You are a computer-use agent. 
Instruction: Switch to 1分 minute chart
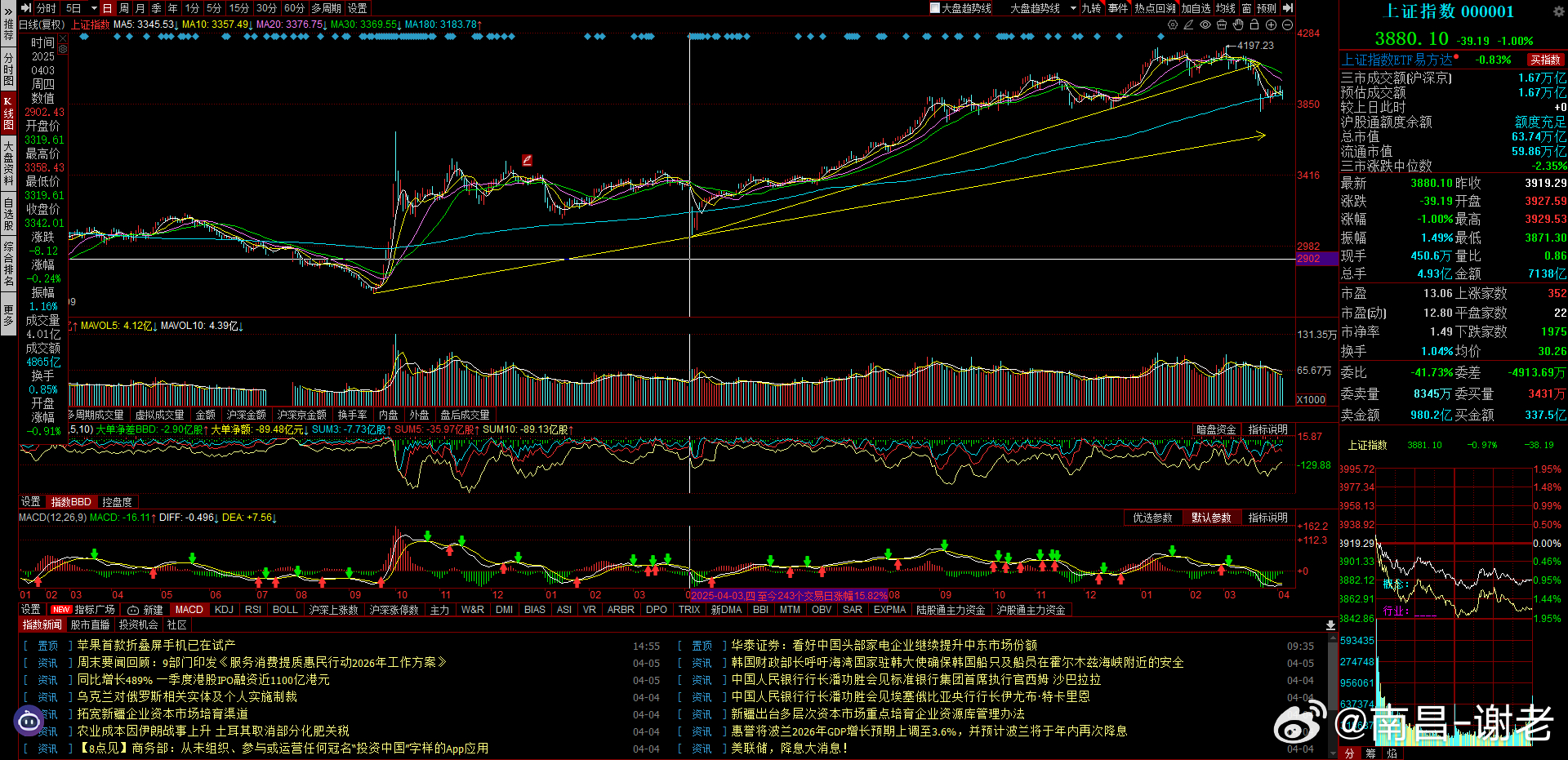192,8
